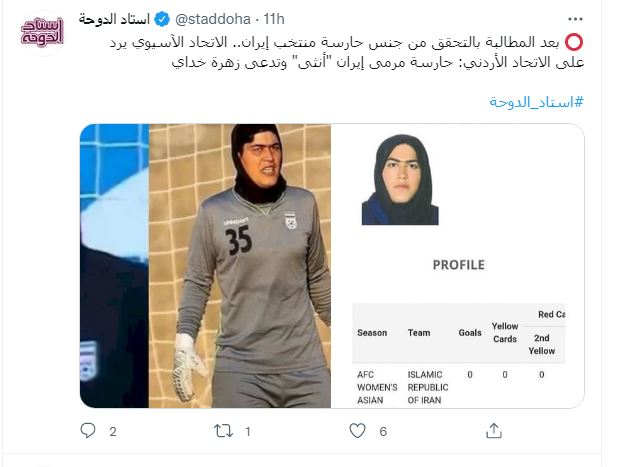Click the like count 6
Screen dimensions: 622x467
[x=383, y=432]
